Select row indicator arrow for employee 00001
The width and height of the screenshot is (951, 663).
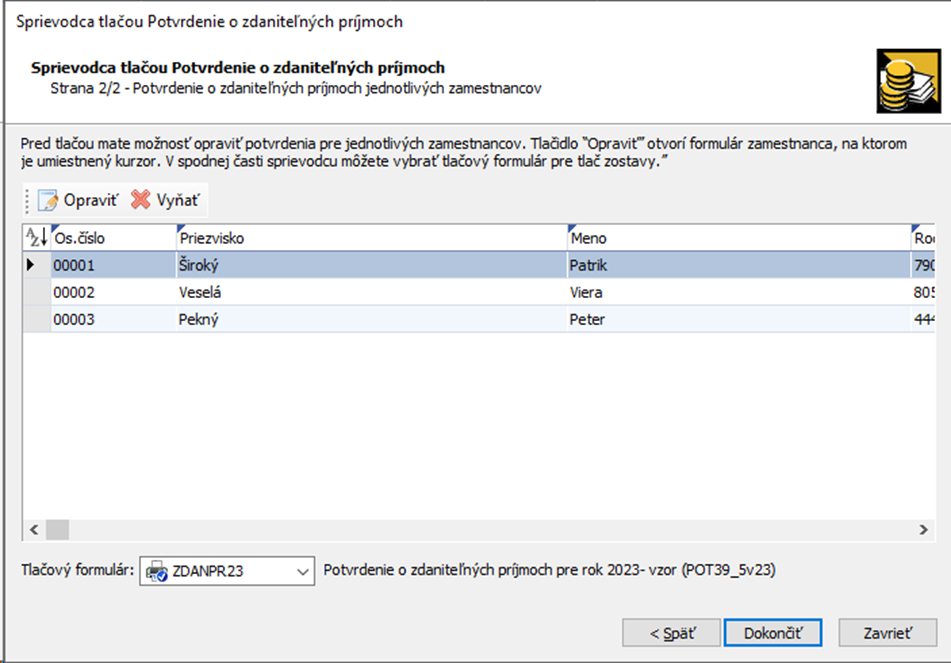pyautogui.click(x=31, y=265)
